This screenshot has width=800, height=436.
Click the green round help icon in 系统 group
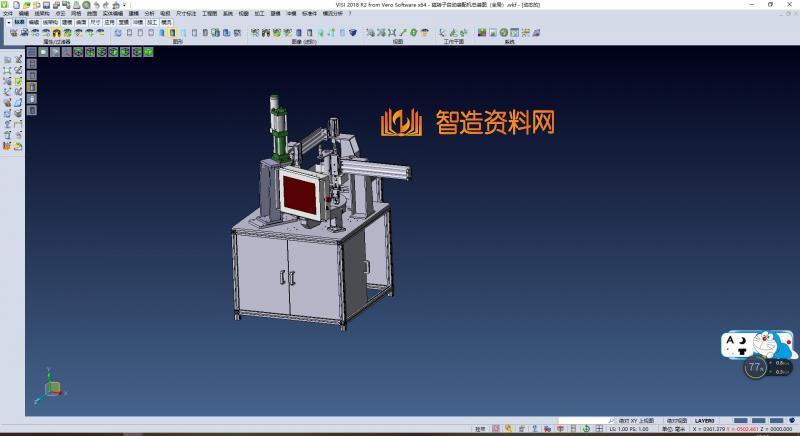click(503, 32)
